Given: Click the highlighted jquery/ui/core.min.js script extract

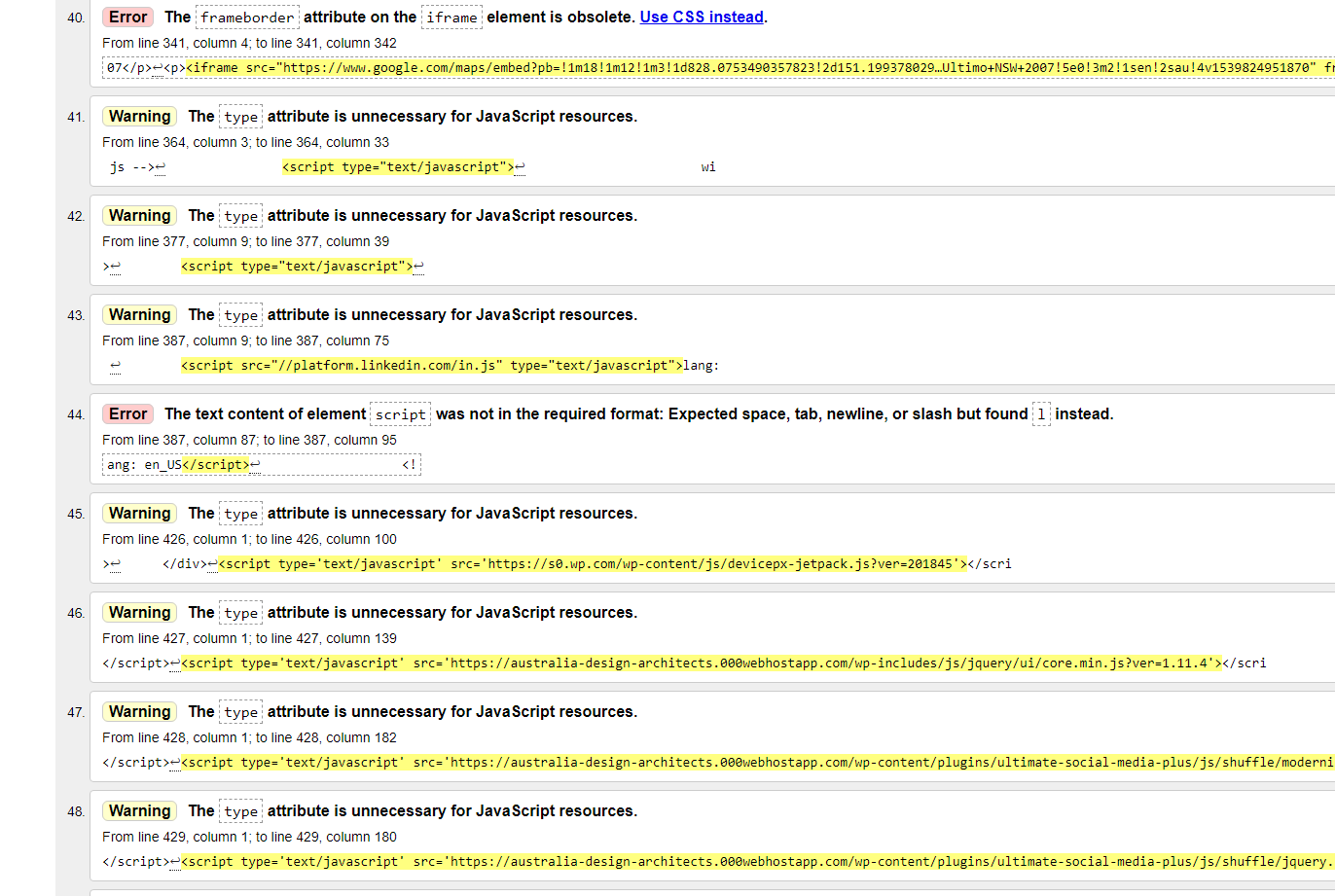Looking at the screenshot, I should click(701, 663).
